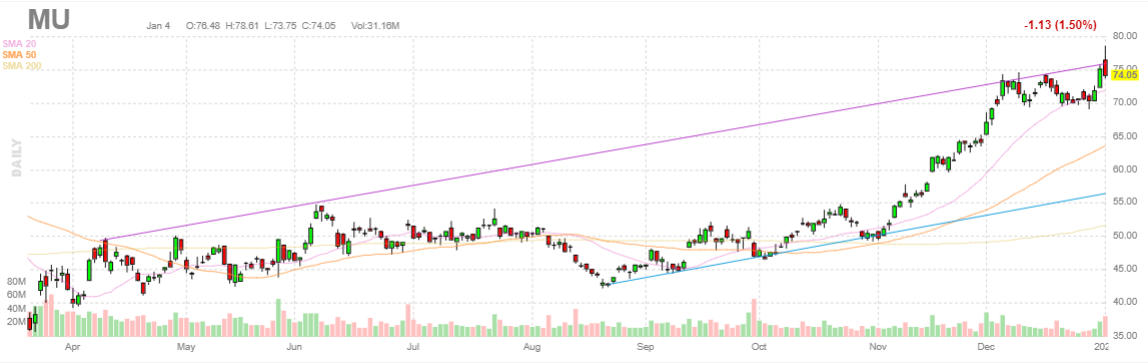Select the SMA 200 legend label
This screenshot has height=363, width=1148.
21,66
